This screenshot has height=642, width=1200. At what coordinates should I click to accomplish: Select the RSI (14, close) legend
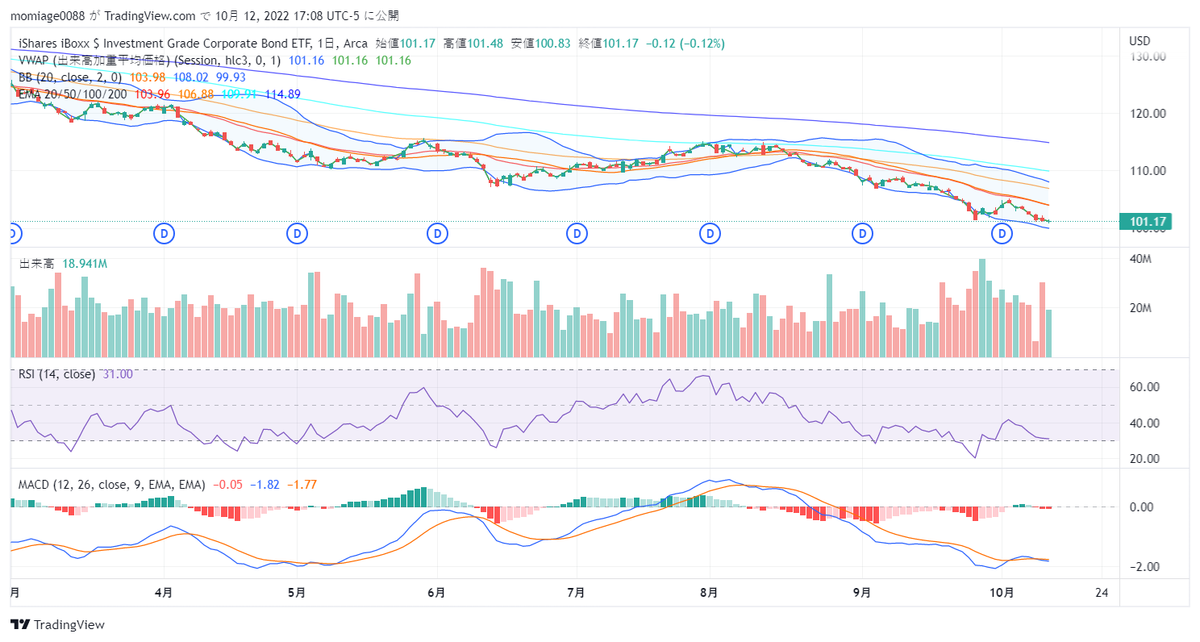click(57, 374)
